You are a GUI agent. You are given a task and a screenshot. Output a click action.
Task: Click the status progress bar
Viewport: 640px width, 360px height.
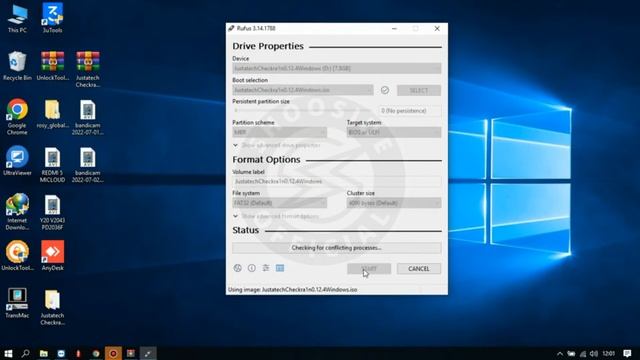tap(337, 248)
